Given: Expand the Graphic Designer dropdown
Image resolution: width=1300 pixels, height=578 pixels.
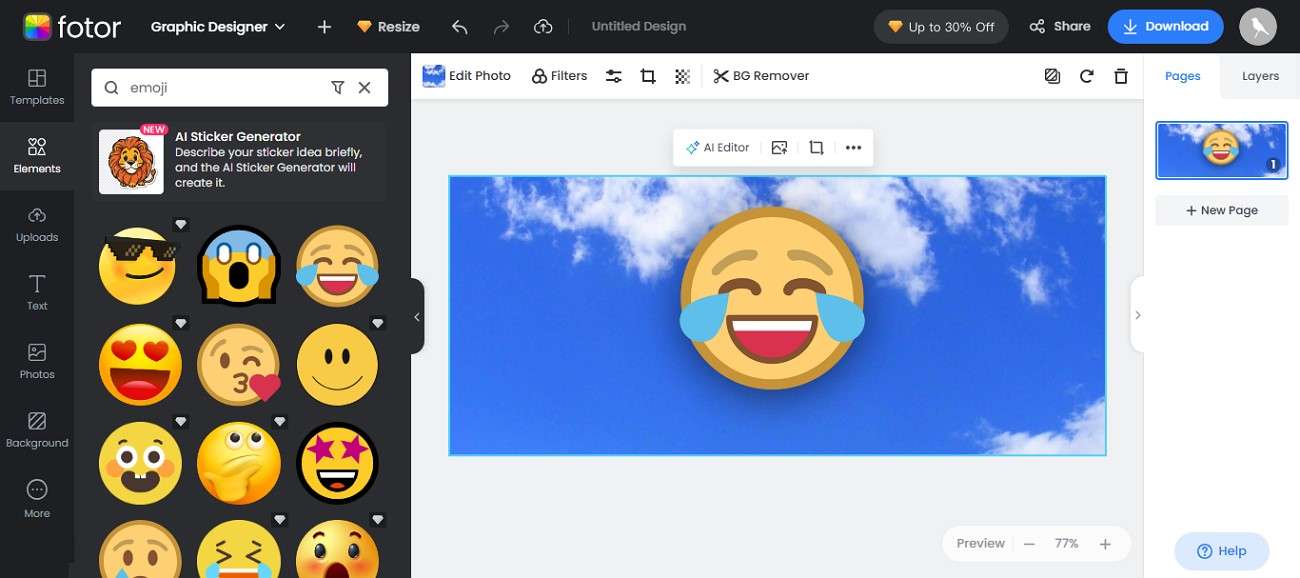Looking at the screenshot, I should click(218, 27).
